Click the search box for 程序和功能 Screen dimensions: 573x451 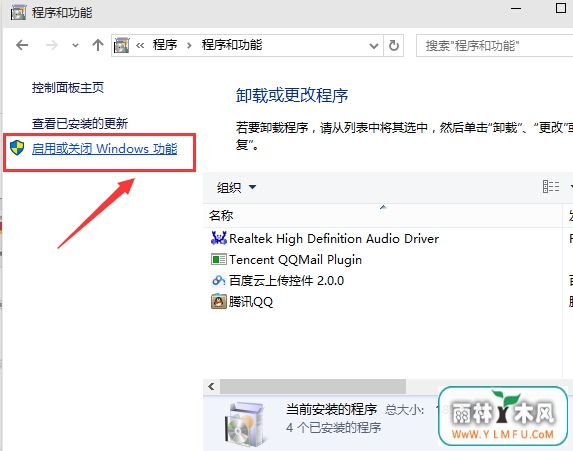pos(494,46)
